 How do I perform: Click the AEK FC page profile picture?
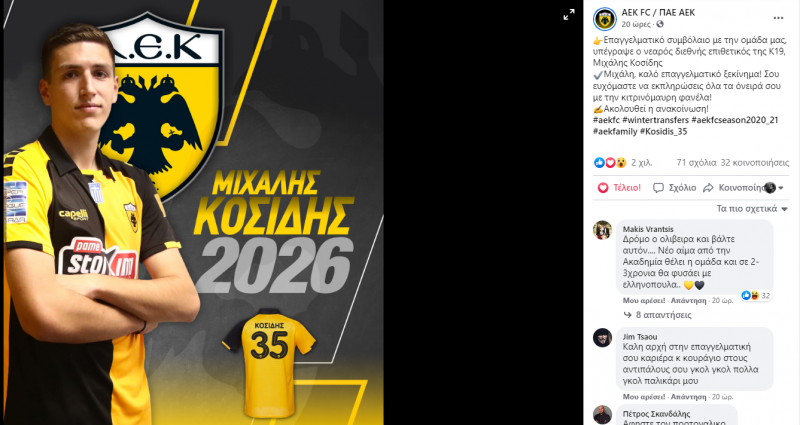pyautogui.click(x=605, y=19)
